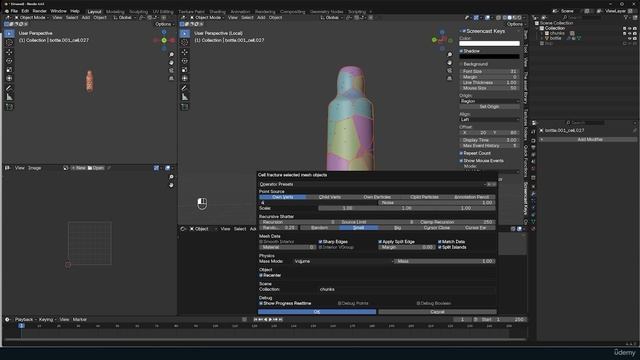Open the Edit menu
The image size is (640, 360).
pyautogui.click(x=25, y=11)
